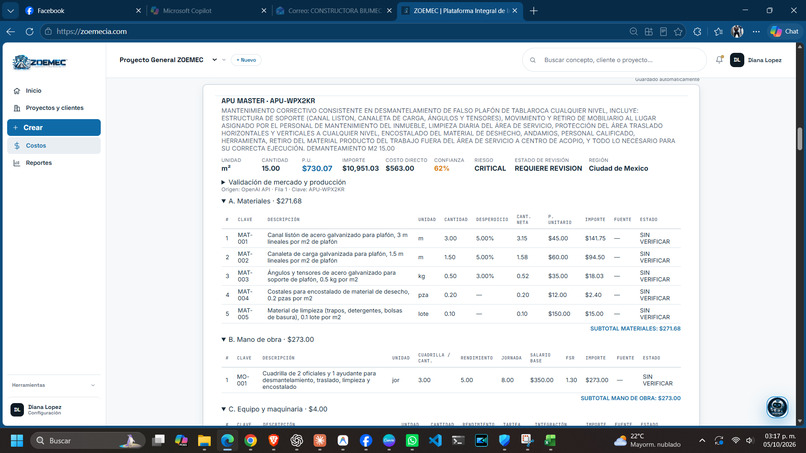
Task: Select MAT-004 Costales para encostalado description
Action: coord(338,295)
